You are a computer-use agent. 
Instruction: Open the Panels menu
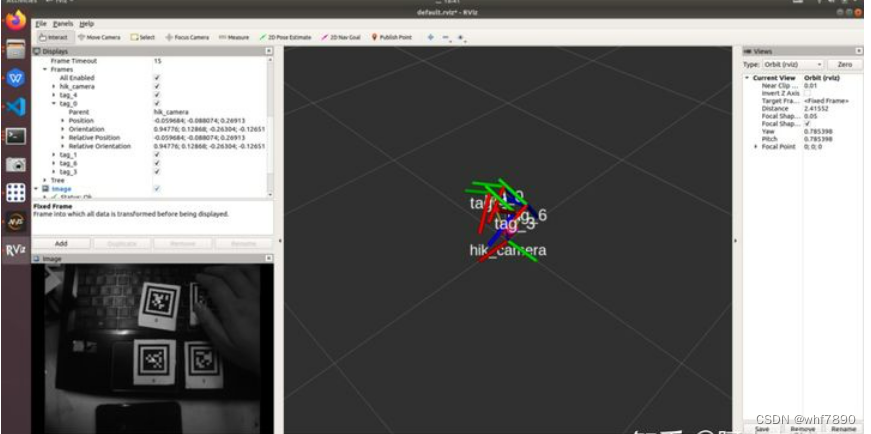pos(63,24)
